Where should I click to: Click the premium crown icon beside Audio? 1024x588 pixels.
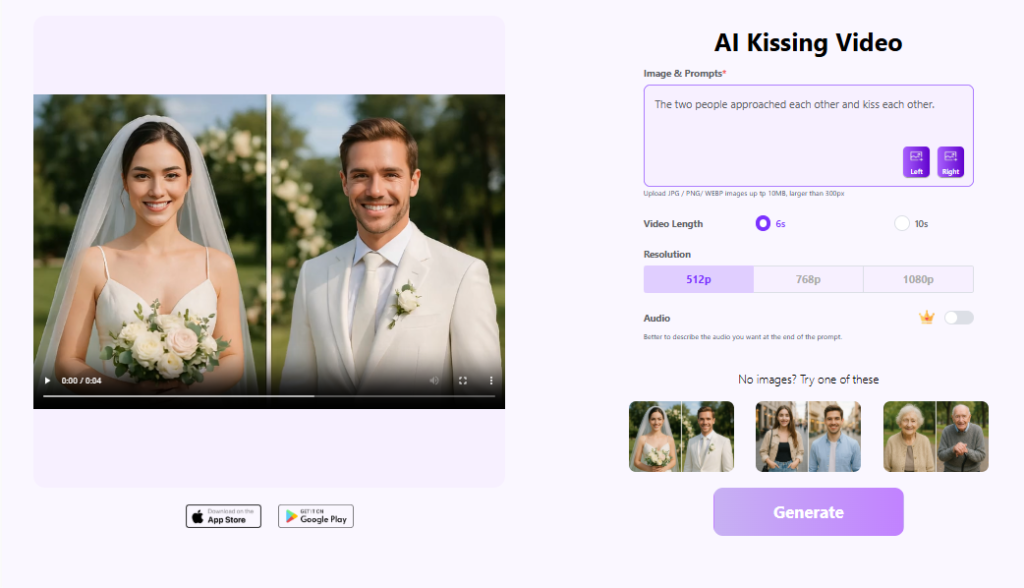click(927, 318)
